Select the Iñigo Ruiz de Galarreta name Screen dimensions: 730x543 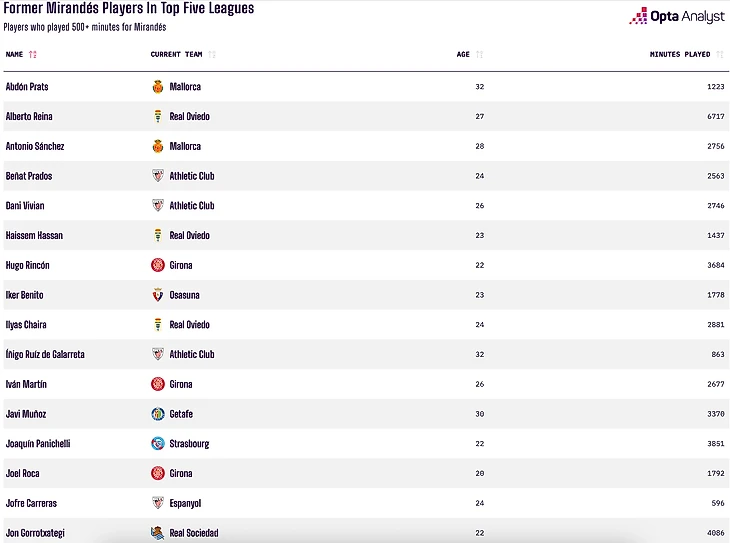point(45,354)
